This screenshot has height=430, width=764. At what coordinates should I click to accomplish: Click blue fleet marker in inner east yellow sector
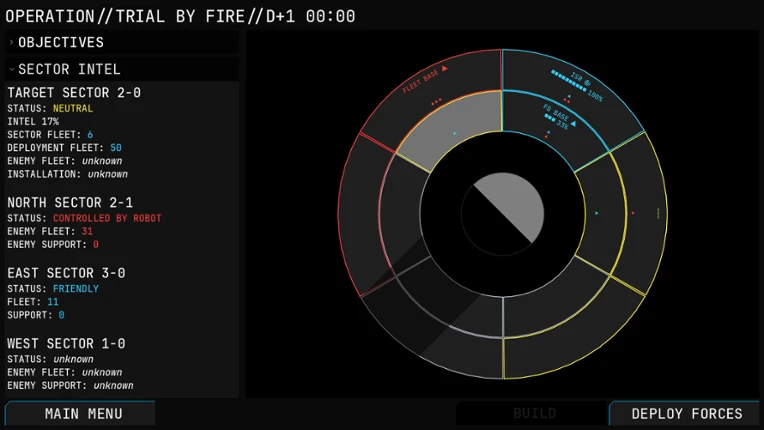(596, 213)
